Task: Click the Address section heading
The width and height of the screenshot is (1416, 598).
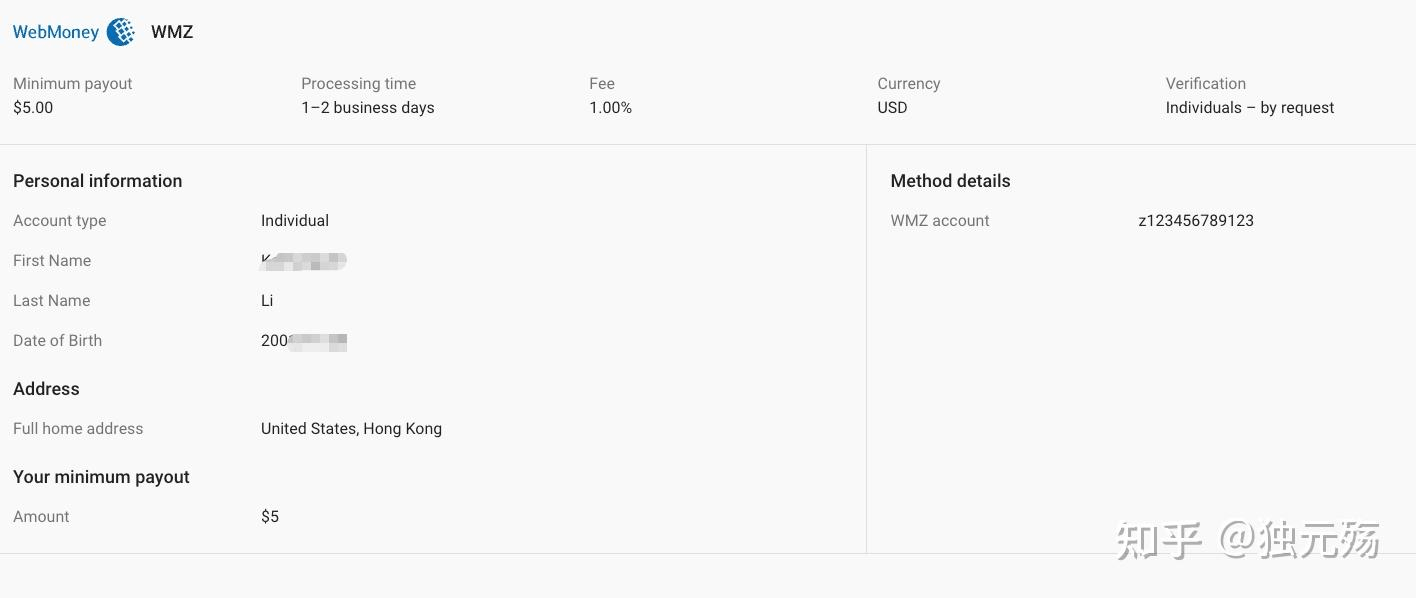Action: point(46,389)
